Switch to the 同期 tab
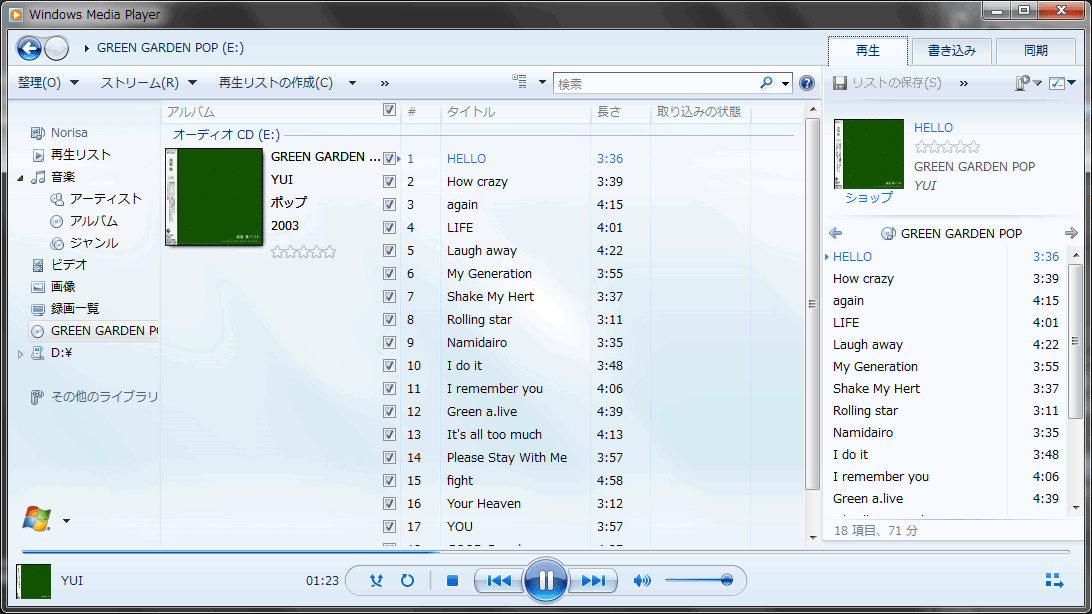Viewport: 1092px width, 614px height. pyautogui.click(x=1036, y=50)
